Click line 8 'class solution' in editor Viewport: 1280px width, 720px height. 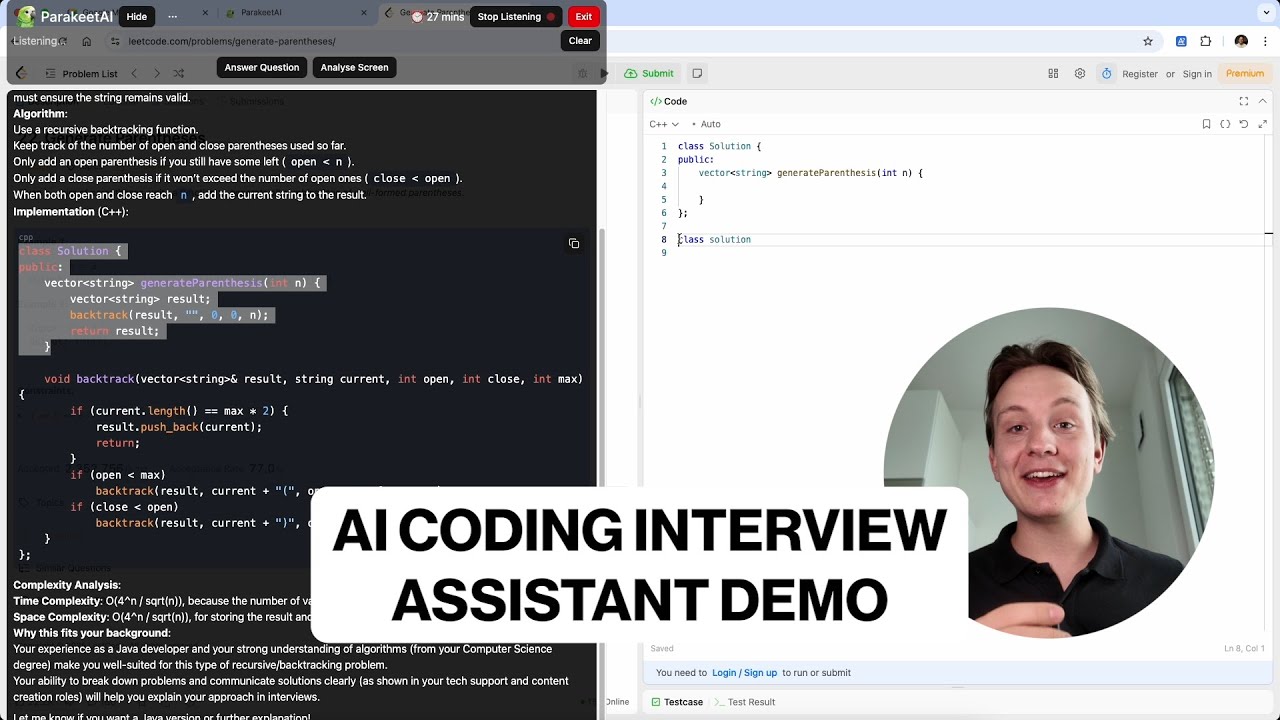[715, 240]
